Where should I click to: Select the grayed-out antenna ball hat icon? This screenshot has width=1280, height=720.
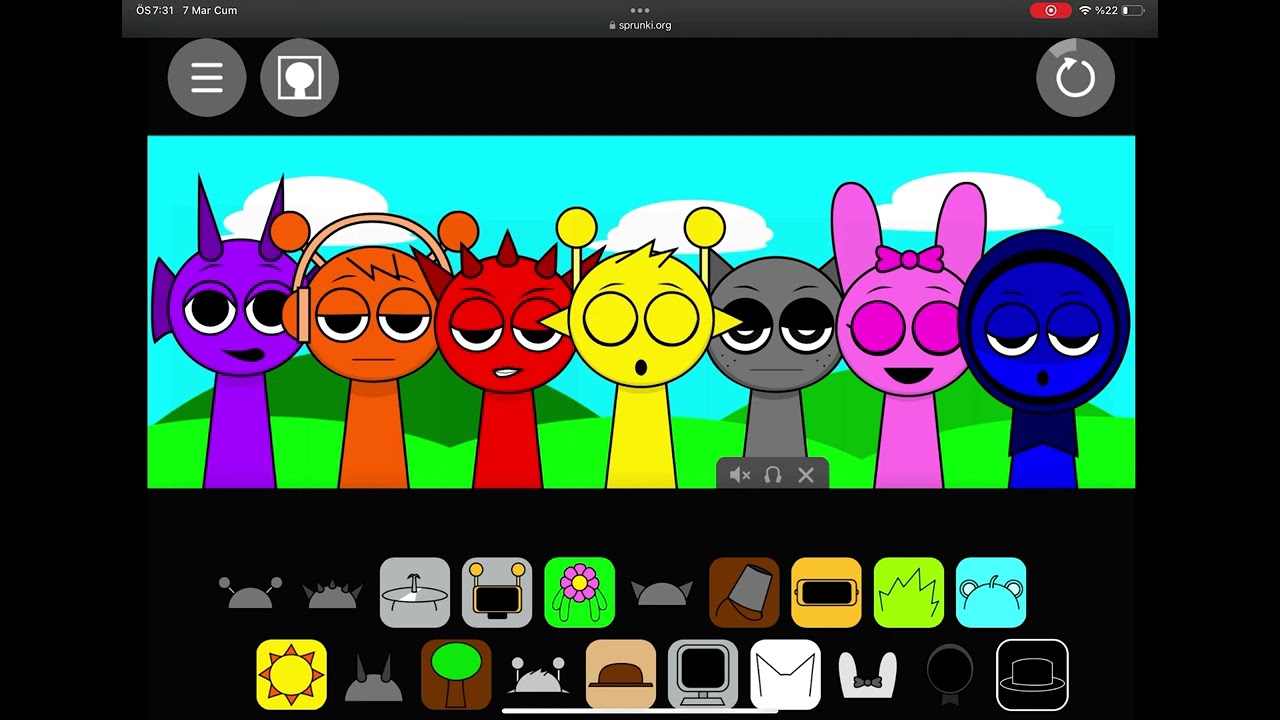(x=250, y=593)
